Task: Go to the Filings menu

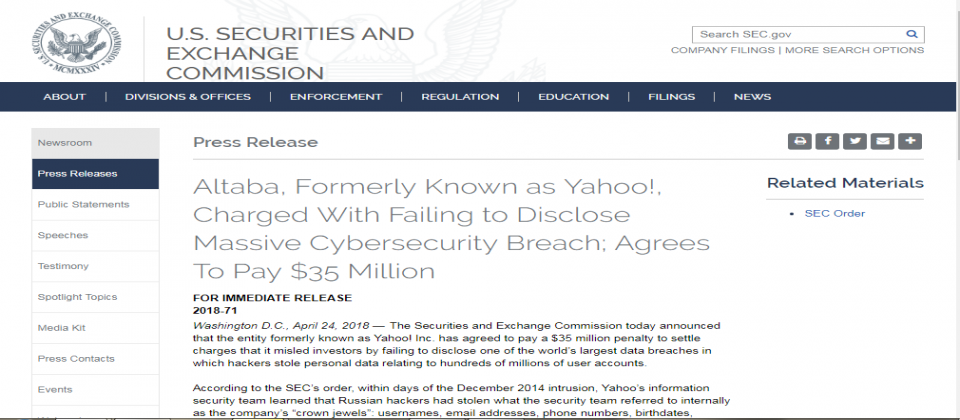Action: pyautogui.click(x=671, y=97)
